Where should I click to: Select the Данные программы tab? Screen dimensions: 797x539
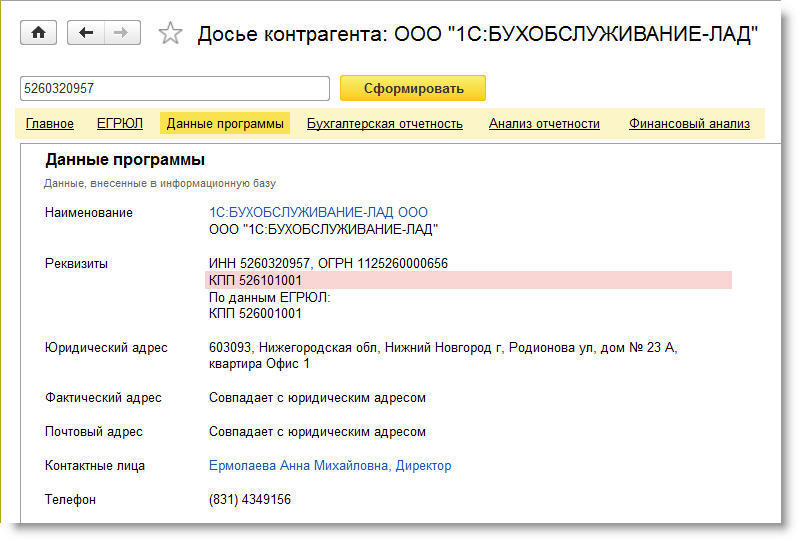tap(225, 124)
